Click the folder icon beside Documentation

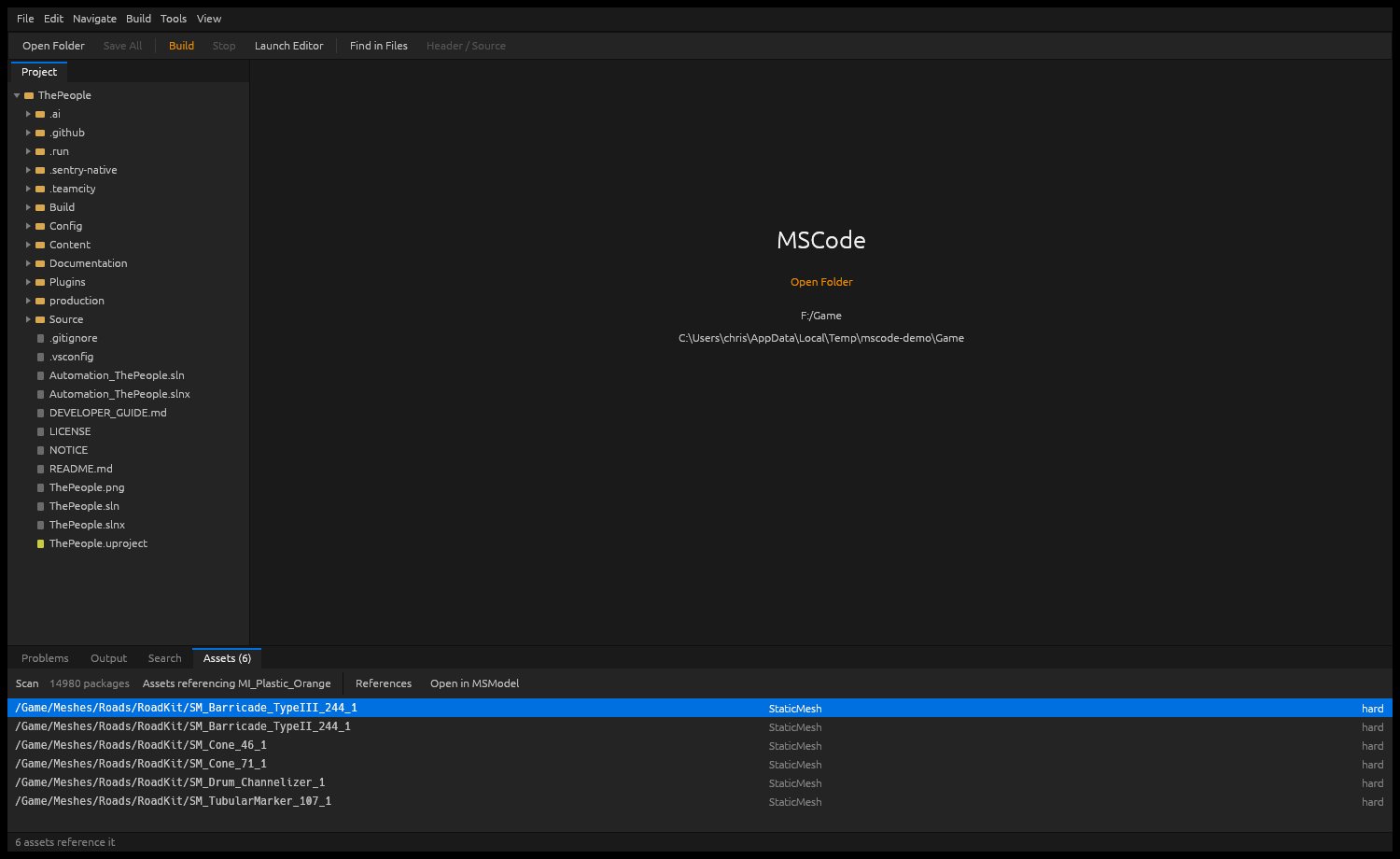[40, 263]
